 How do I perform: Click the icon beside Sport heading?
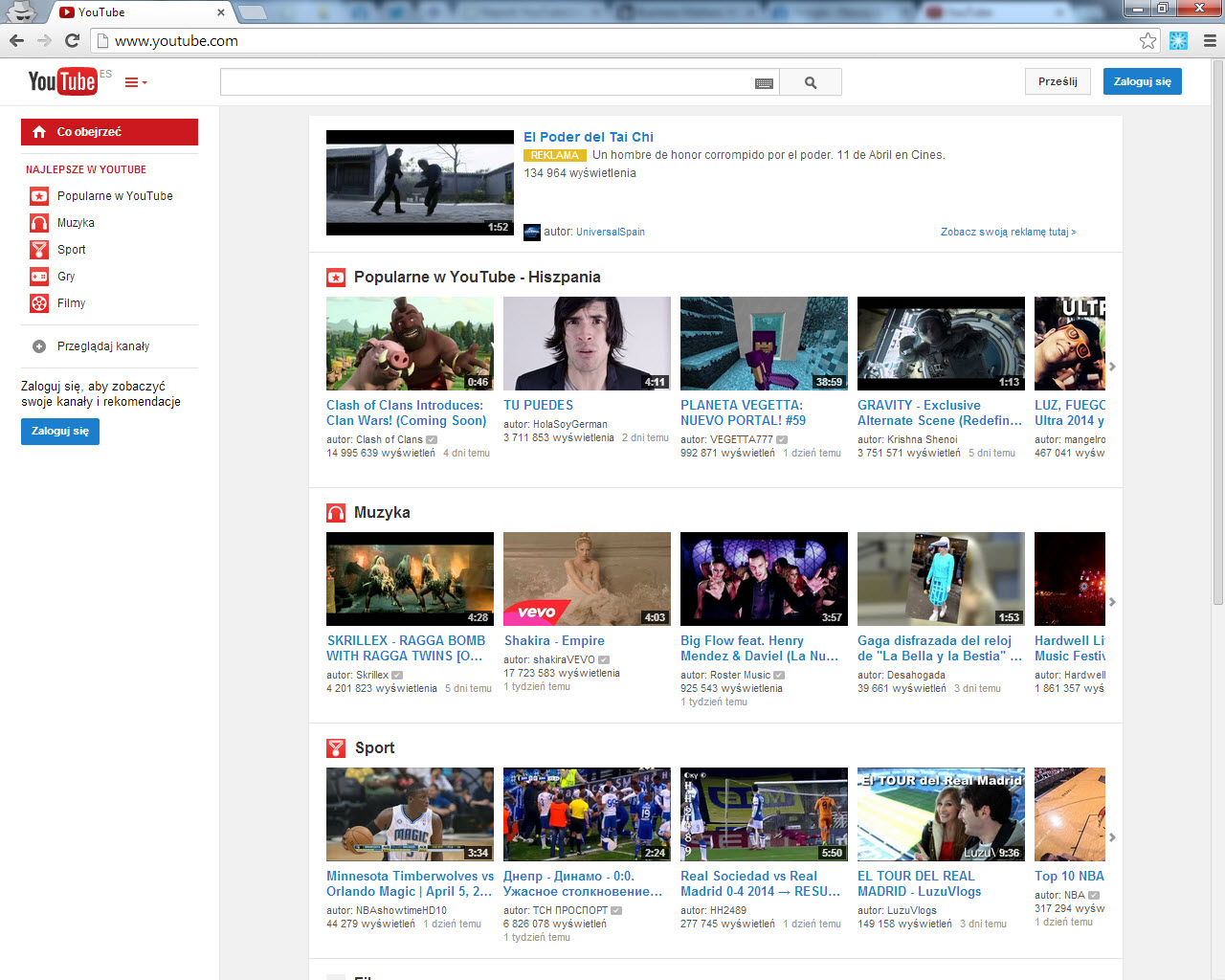point(336,748)
